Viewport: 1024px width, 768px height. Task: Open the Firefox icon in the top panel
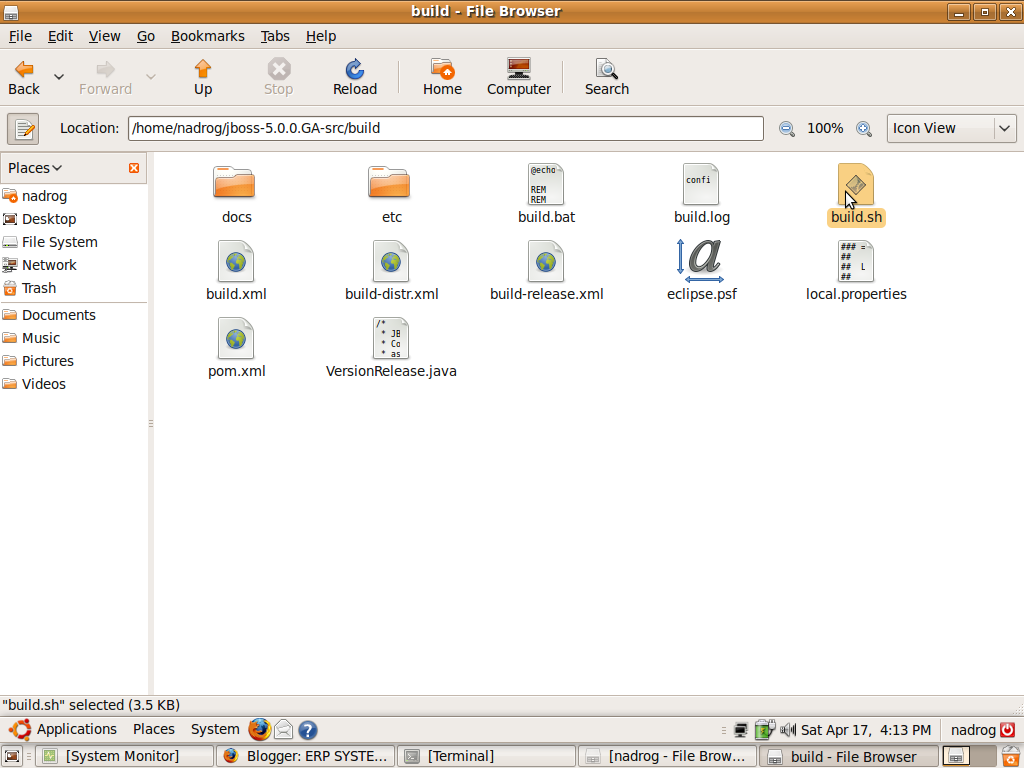click(x=259, y=729)
